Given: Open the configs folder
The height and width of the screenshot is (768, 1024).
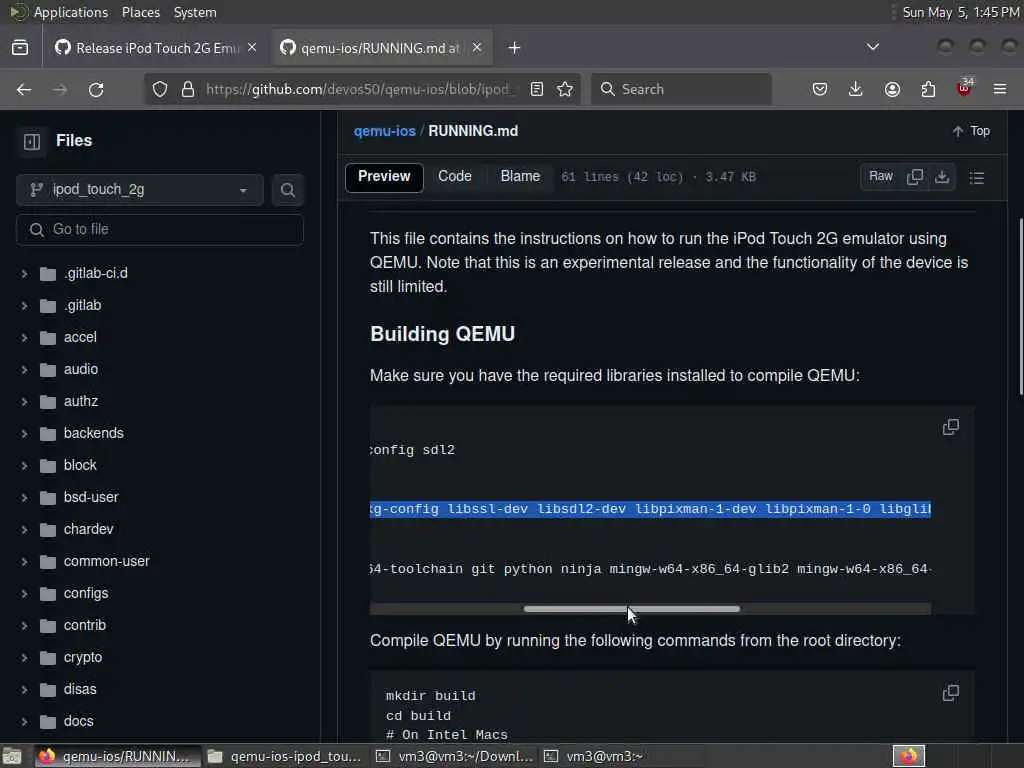Looking at the screenshot, I should point(86,593).
